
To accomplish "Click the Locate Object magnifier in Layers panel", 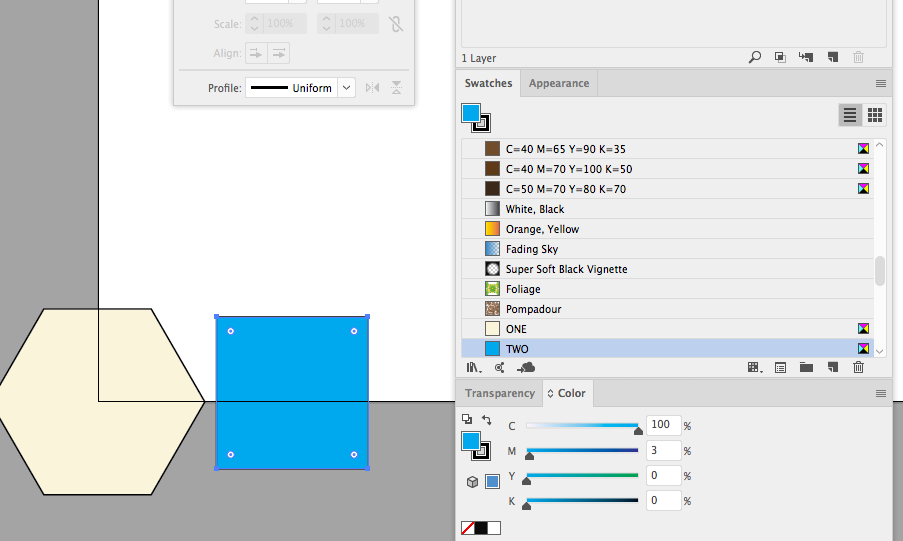I will tap(754, 57).
